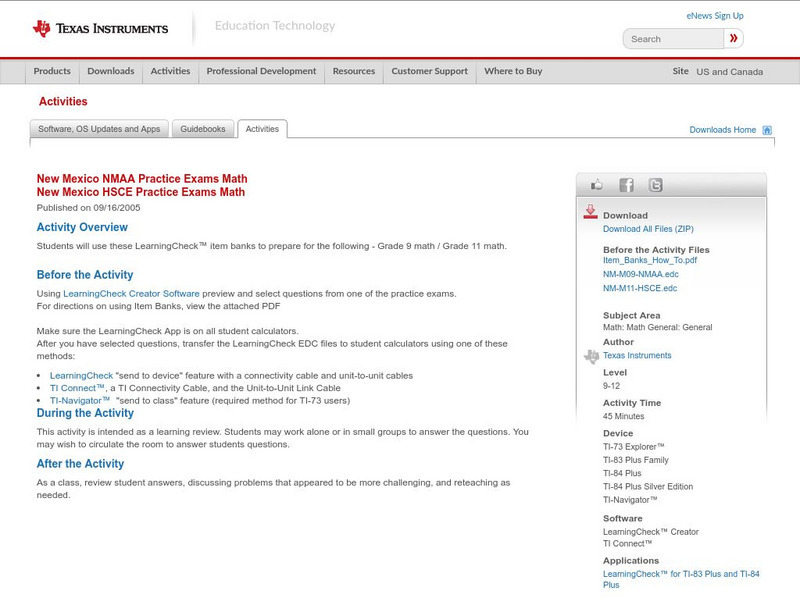Click the Downloads Home house icon

click(x=766, y=129)
